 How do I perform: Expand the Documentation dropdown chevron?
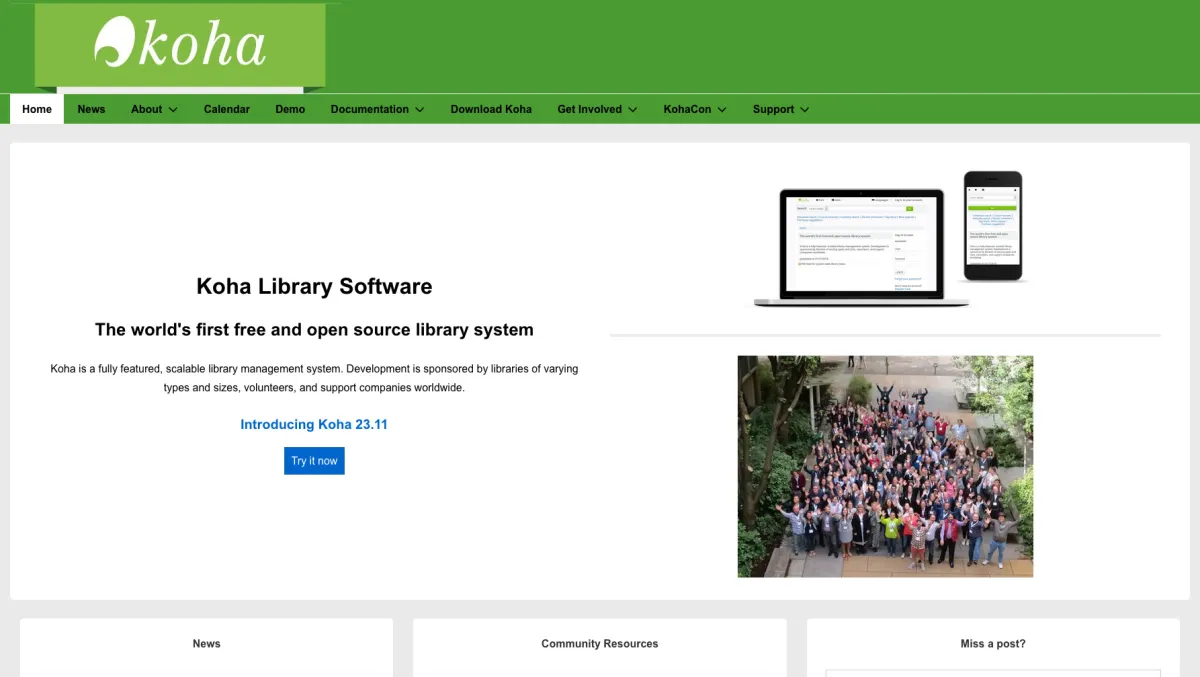point(419,110)
